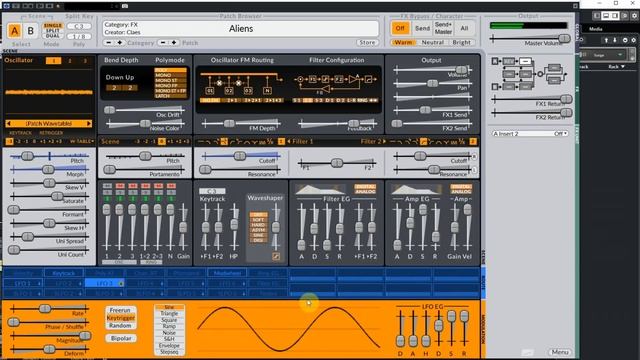
Task: Click the Store patch button
Action: click(367, 42)
